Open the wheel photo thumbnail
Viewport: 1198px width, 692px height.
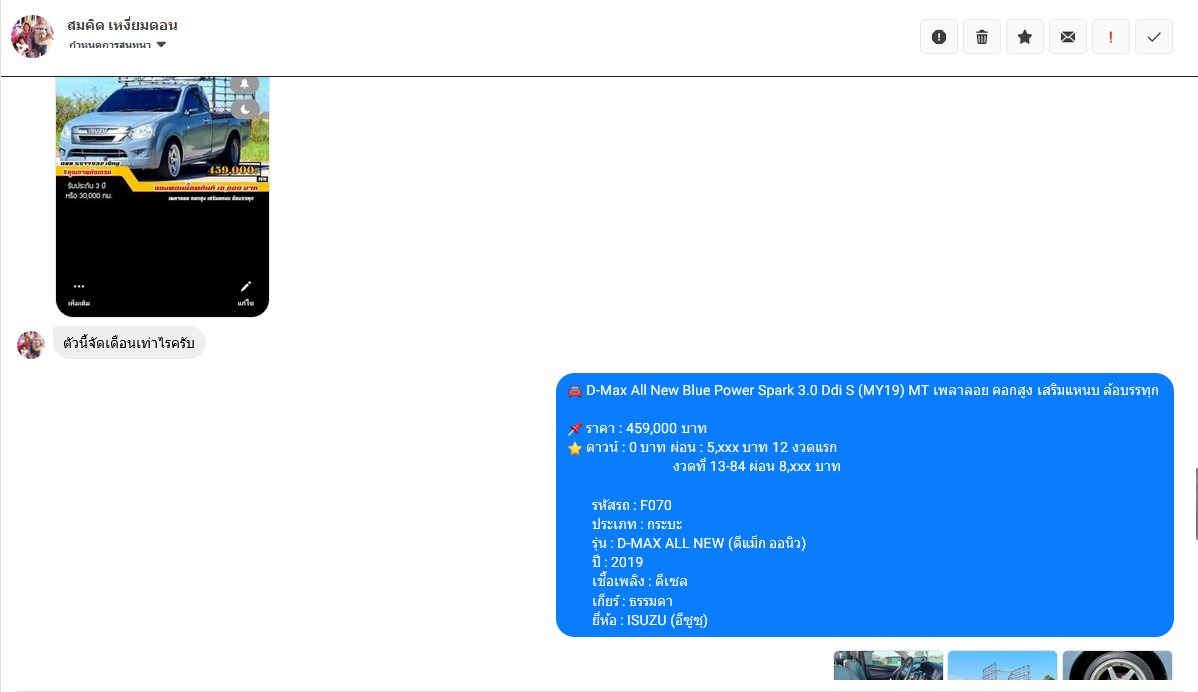coord(1117,665)
